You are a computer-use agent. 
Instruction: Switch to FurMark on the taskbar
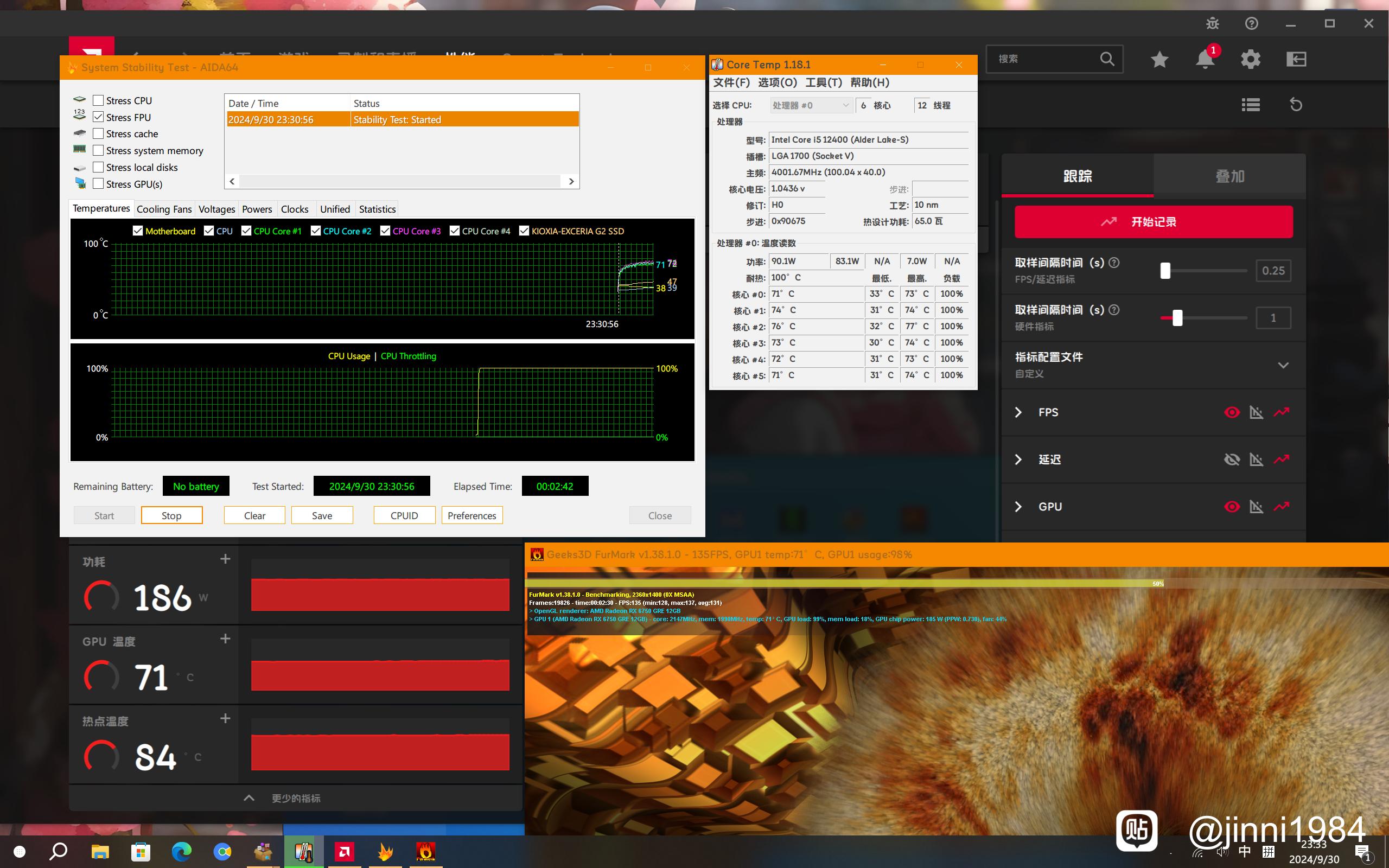(x=425, y=851)
